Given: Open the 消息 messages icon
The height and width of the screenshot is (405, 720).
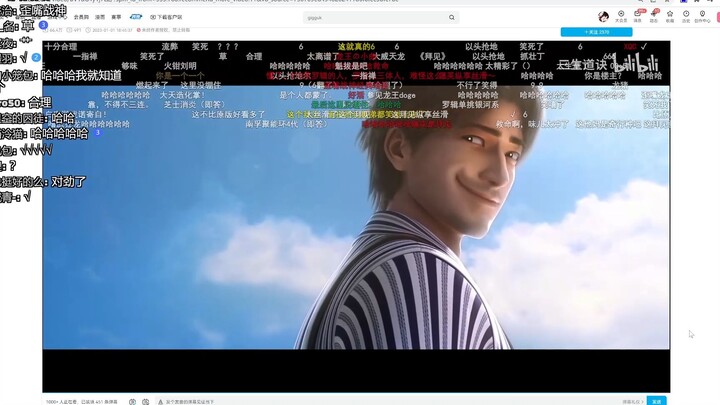Looking at the screenshot, I should point(636,17).
